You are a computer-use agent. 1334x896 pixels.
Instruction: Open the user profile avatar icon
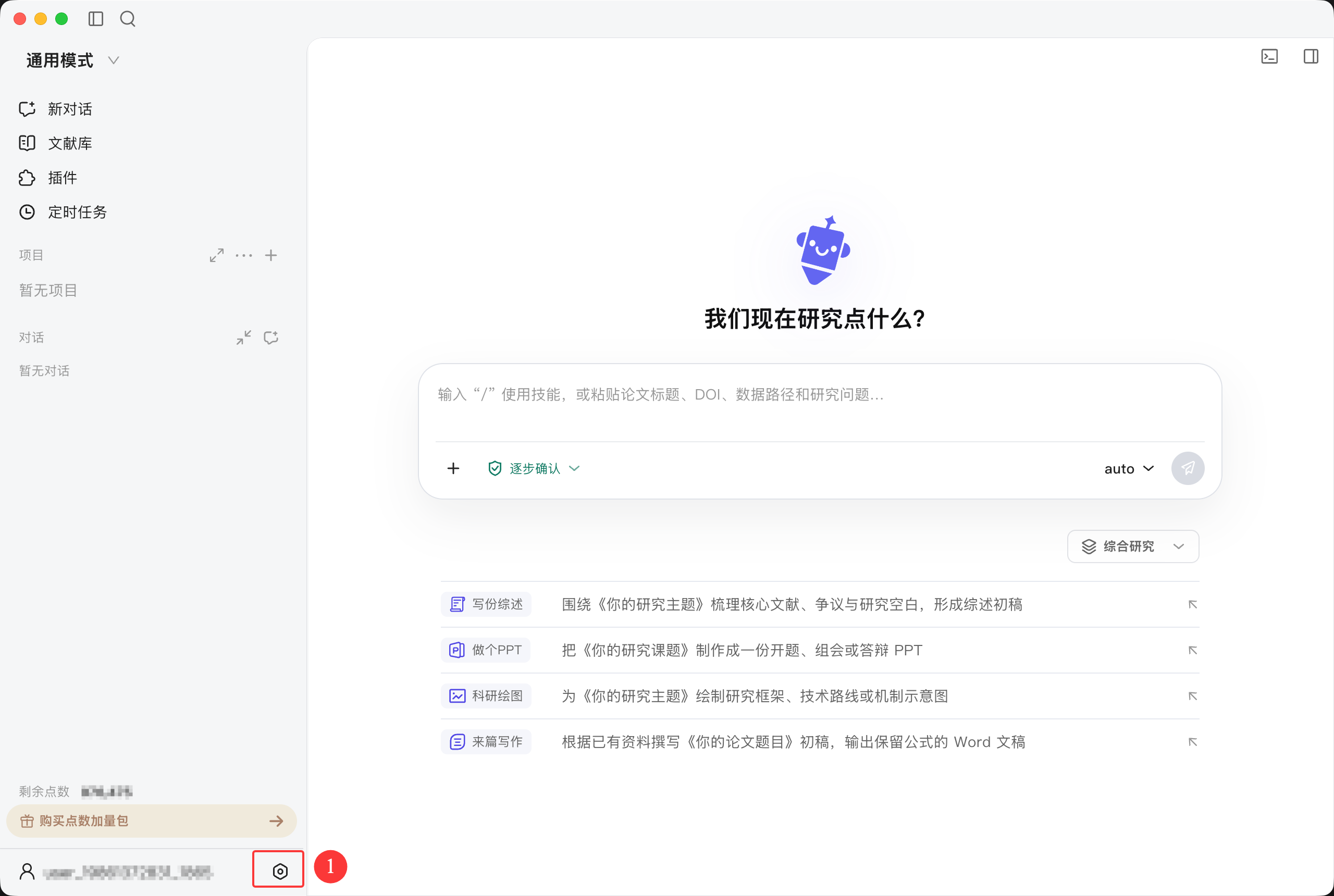tap(27, 872)
